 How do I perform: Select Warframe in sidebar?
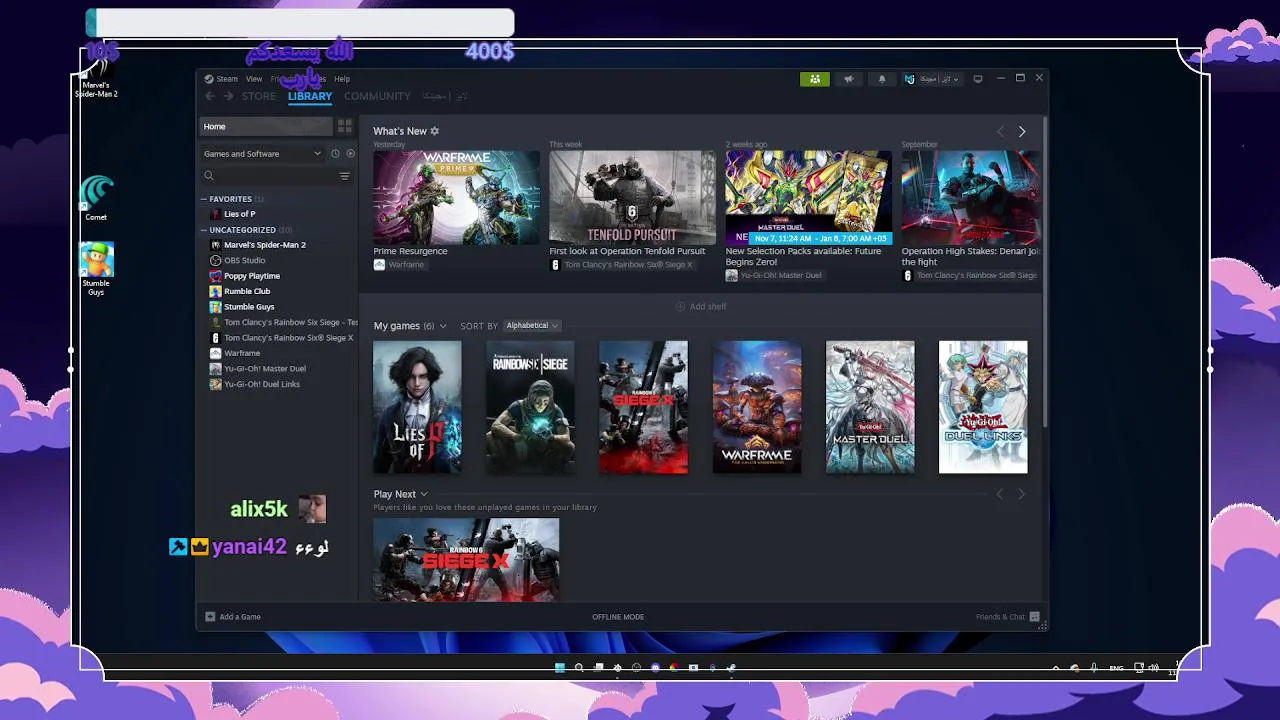[x=242, y=353]
